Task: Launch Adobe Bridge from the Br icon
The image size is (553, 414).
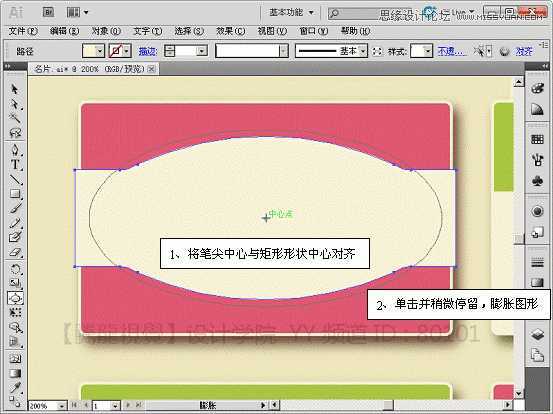Action: pyautogui.click(x=48, y=12)
